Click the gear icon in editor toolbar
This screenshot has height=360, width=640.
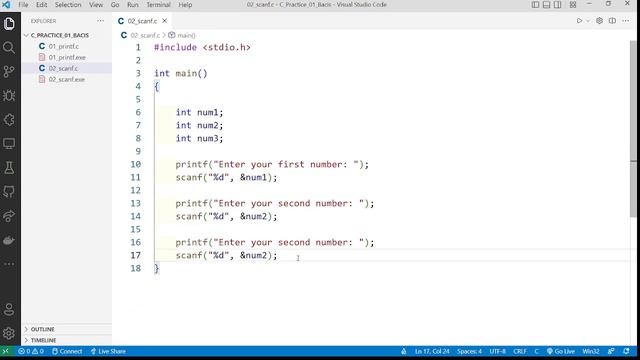click(599, 21)
